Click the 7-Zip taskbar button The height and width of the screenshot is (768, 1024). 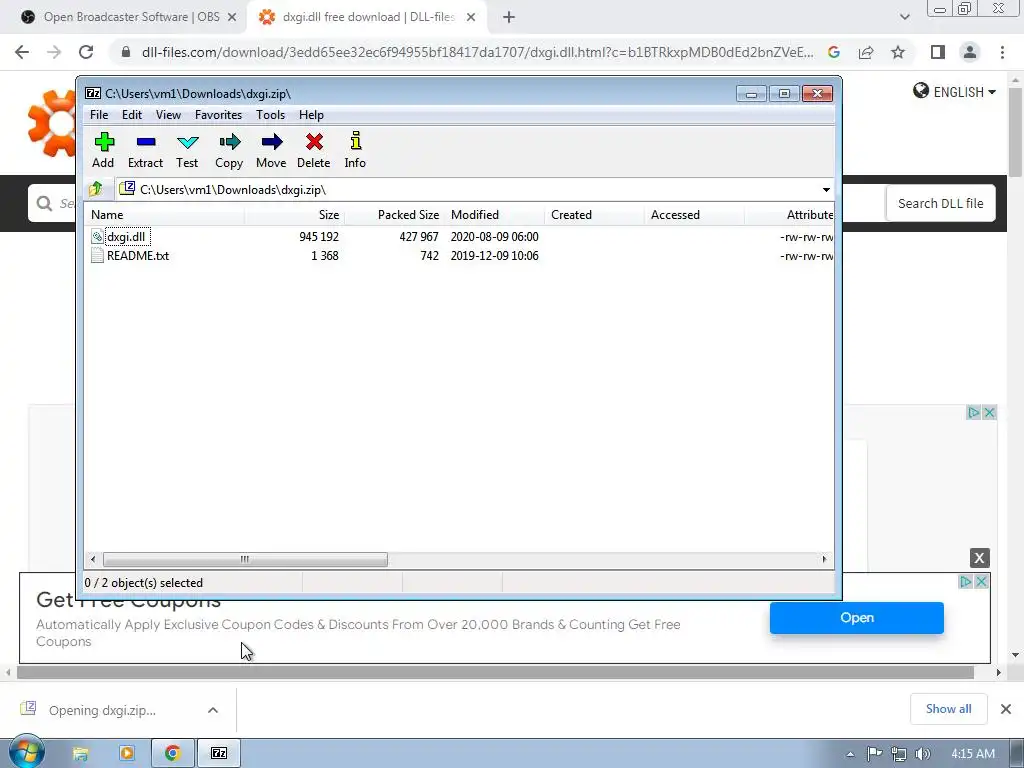point(219,754)
